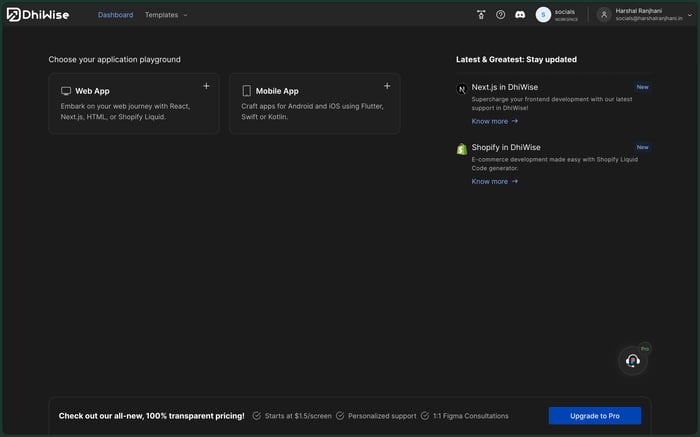Click the Shopify bag icon
This screenshot has width=700, height=437.
[462, 149]
